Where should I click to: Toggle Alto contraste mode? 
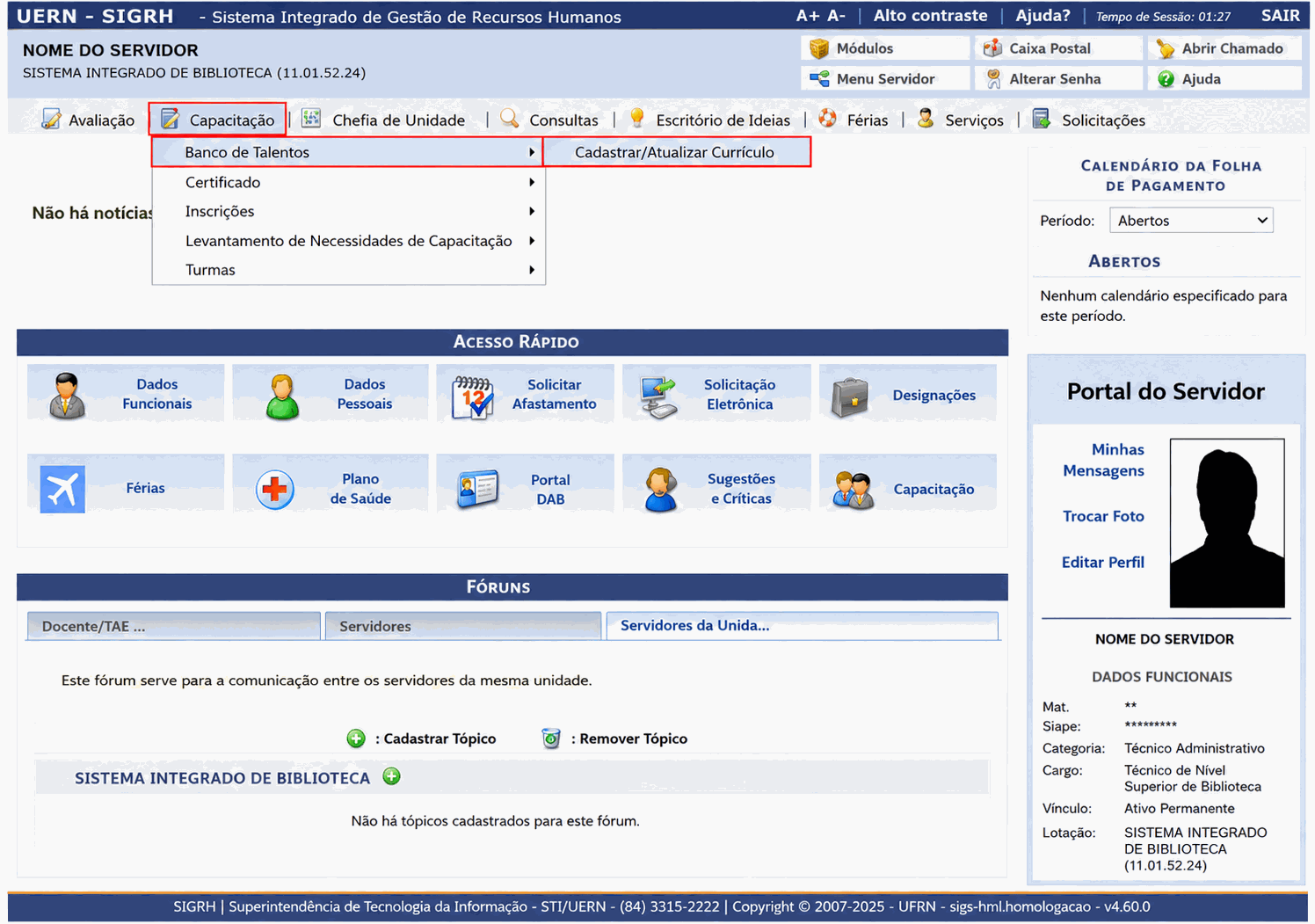[930, 16]
